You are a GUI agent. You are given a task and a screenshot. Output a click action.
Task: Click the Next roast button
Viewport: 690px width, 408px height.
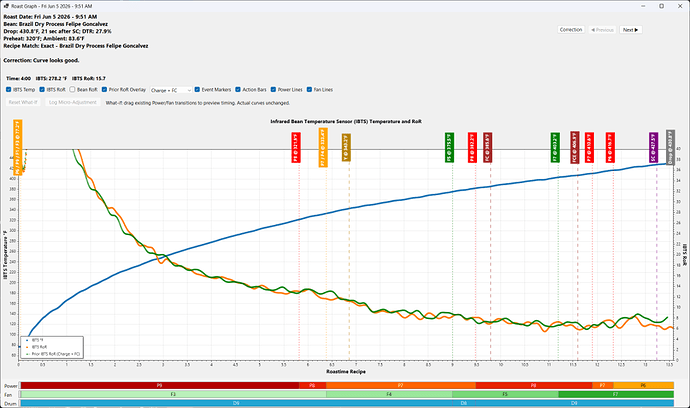coord(631,30)
